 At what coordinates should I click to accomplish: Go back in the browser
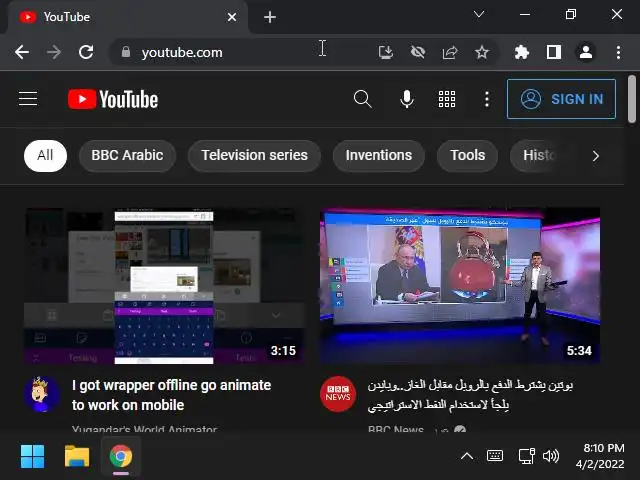pos(22,52)
